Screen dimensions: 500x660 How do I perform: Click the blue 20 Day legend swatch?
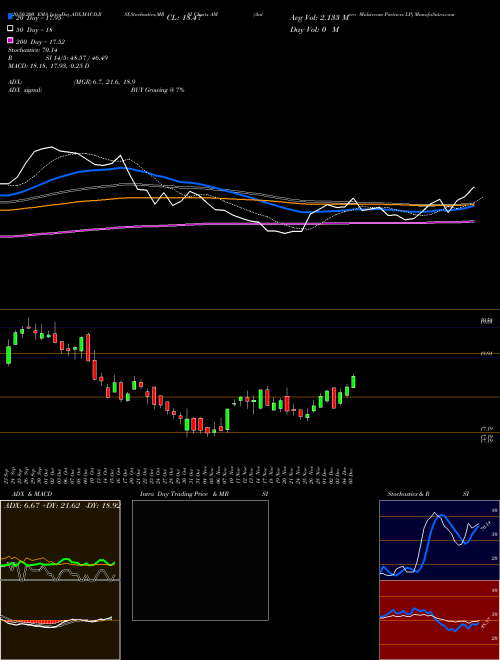click(10, 17)
